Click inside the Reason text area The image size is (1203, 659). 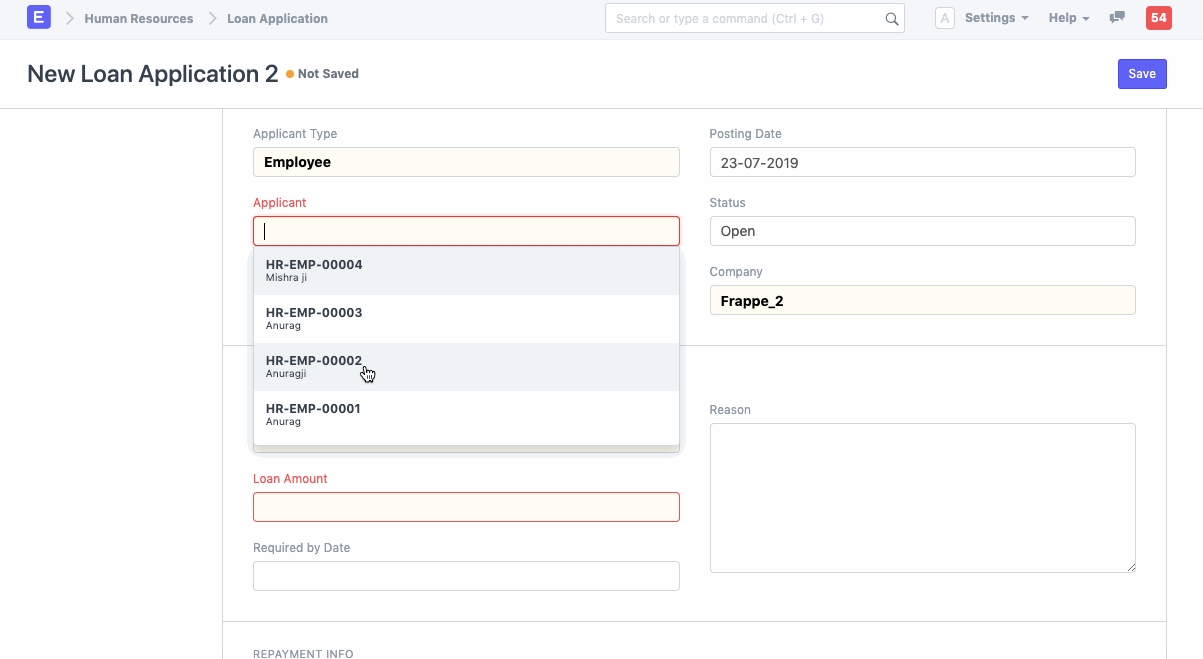click(922, 498)
